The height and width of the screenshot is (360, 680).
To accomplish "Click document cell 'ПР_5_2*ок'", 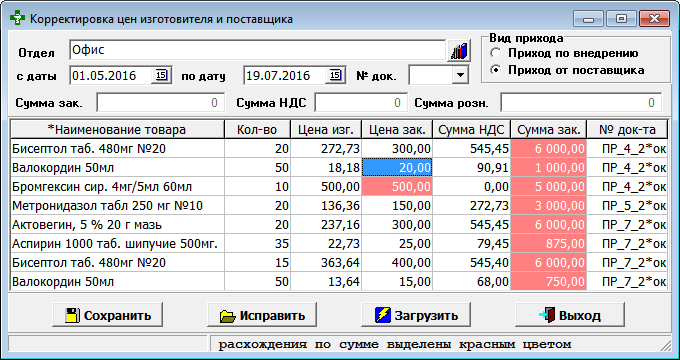I will [627, 205].
